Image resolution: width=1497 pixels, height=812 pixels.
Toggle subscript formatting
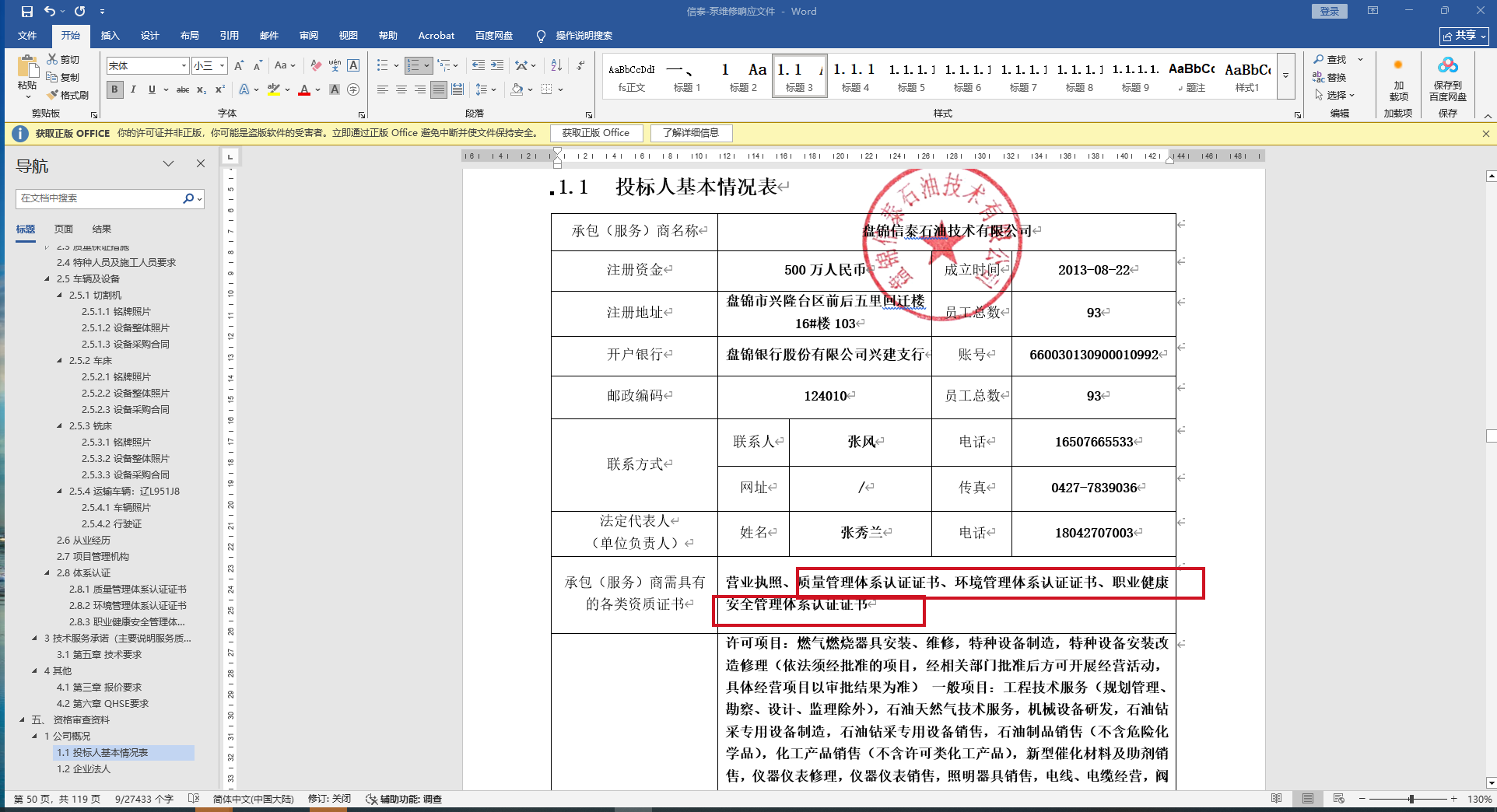click(x=202, y=89)
